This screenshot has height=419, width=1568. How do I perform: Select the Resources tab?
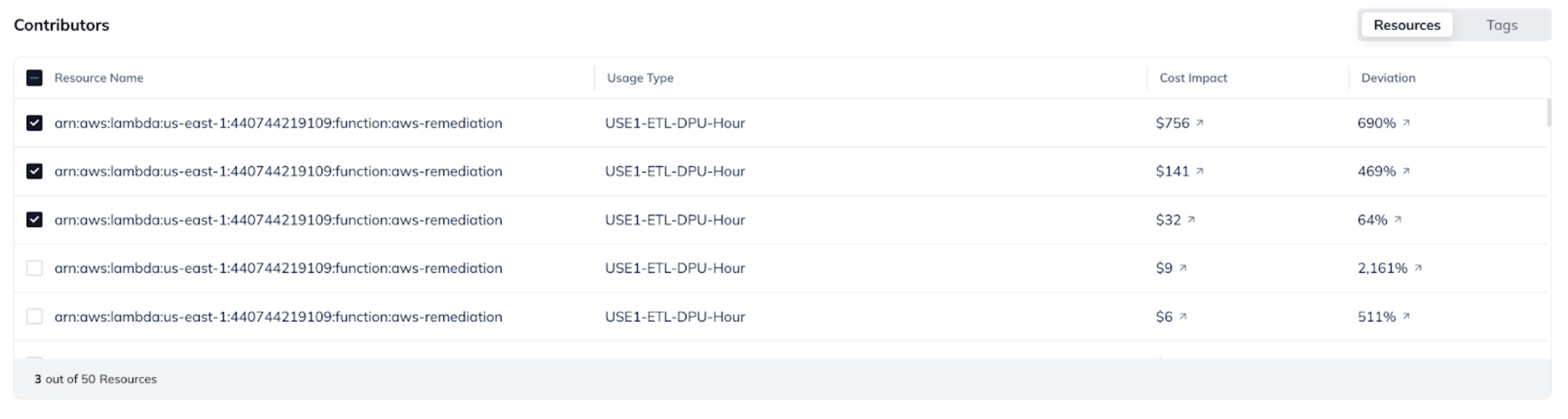coord(1406,26)
